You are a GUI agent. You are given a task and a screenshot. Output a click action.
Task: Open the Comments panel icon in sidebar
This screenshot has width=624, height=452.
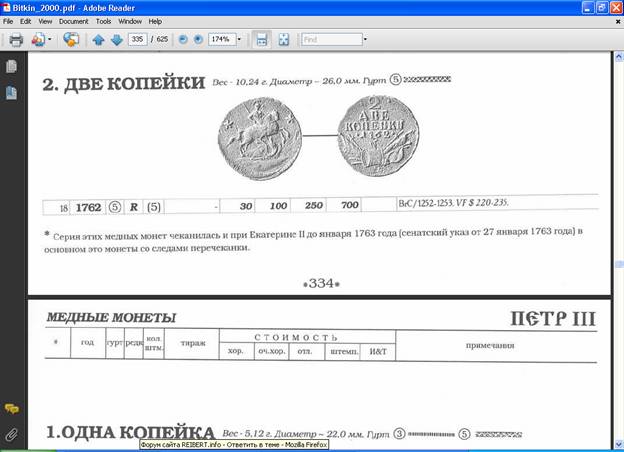pos(12,409)
